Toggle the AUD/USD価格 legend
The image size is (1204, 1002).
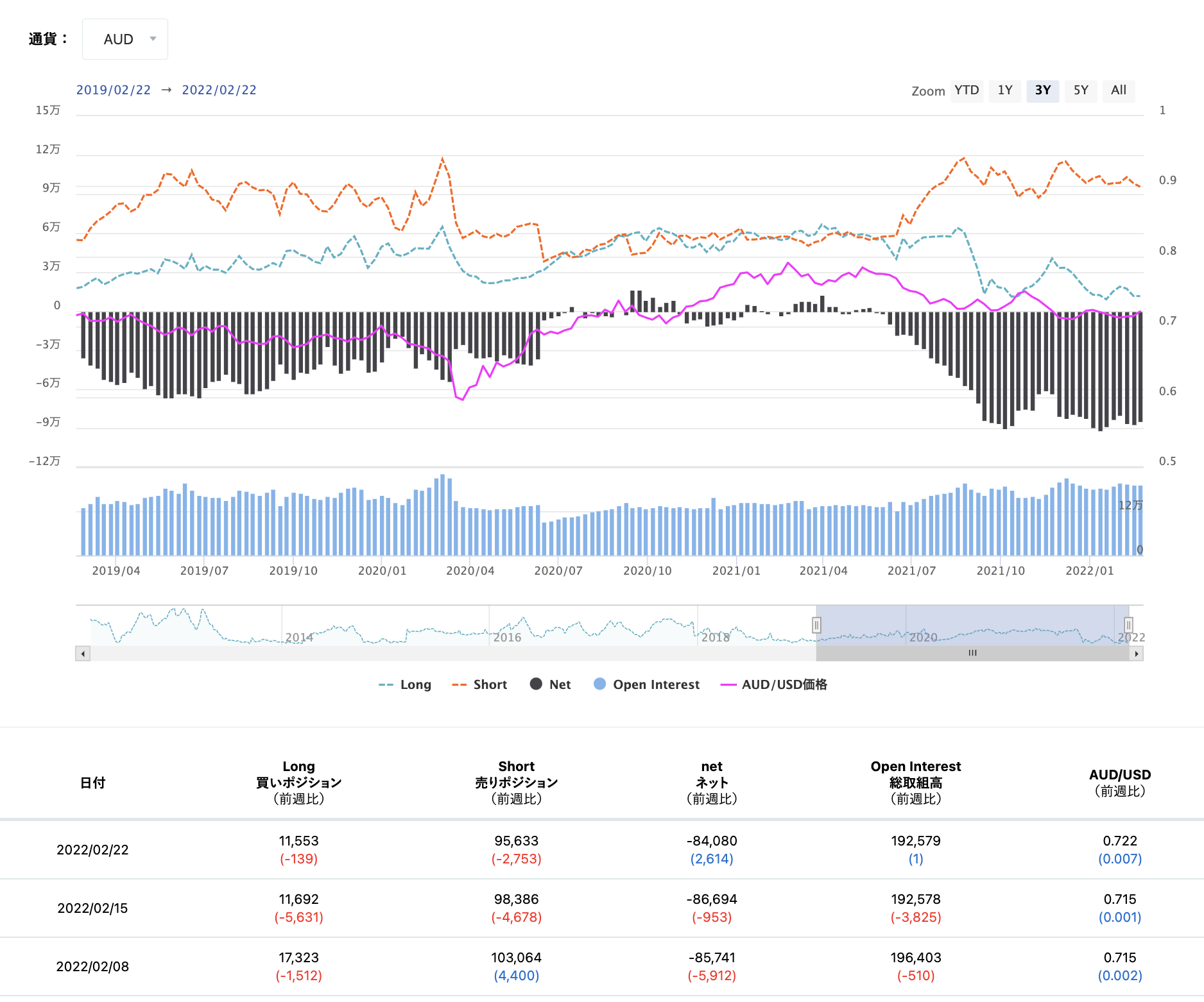click(774, 684)
